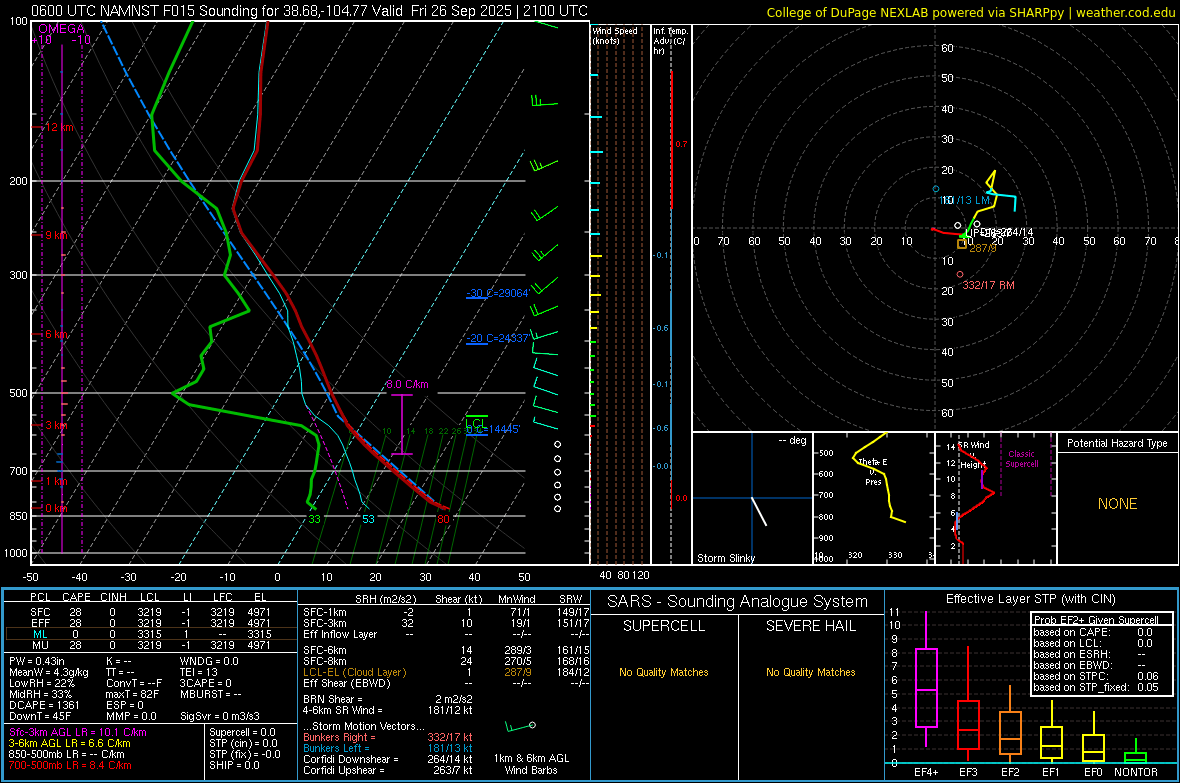
Task: Click the MeanW = 4.3g/kg value
Action: [x=48, y=672]
